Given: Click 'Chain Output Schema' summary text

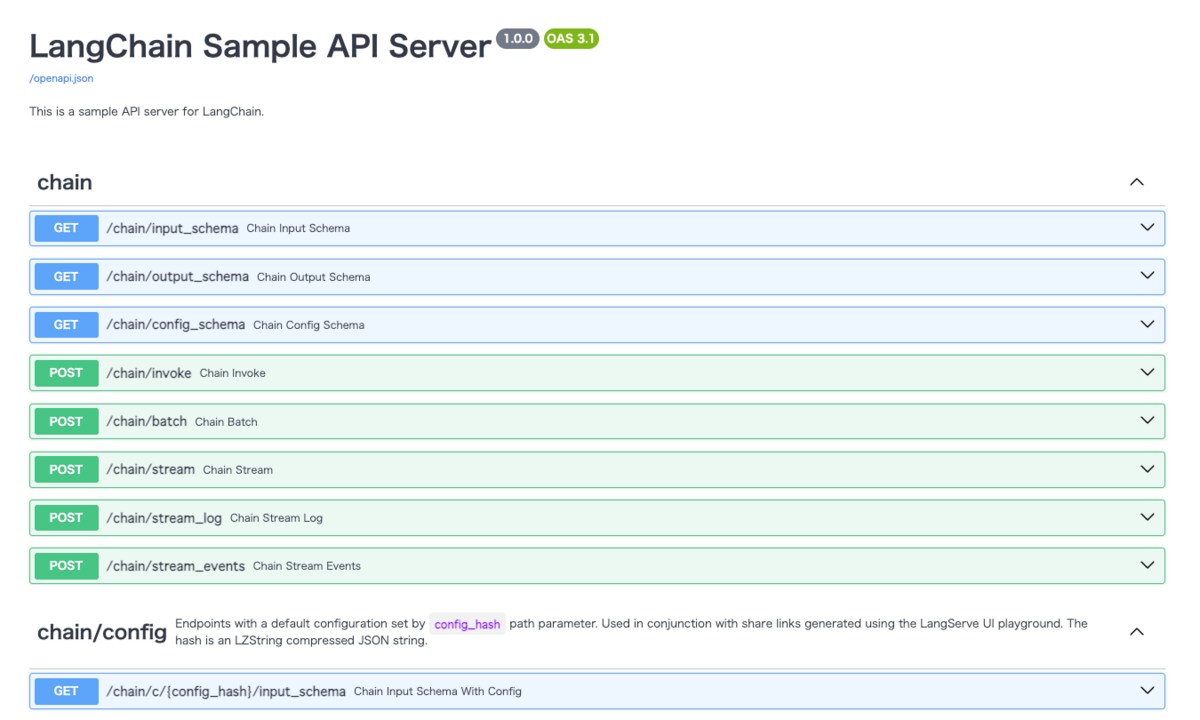Looking at the screenshot, I should pos(314,277).
